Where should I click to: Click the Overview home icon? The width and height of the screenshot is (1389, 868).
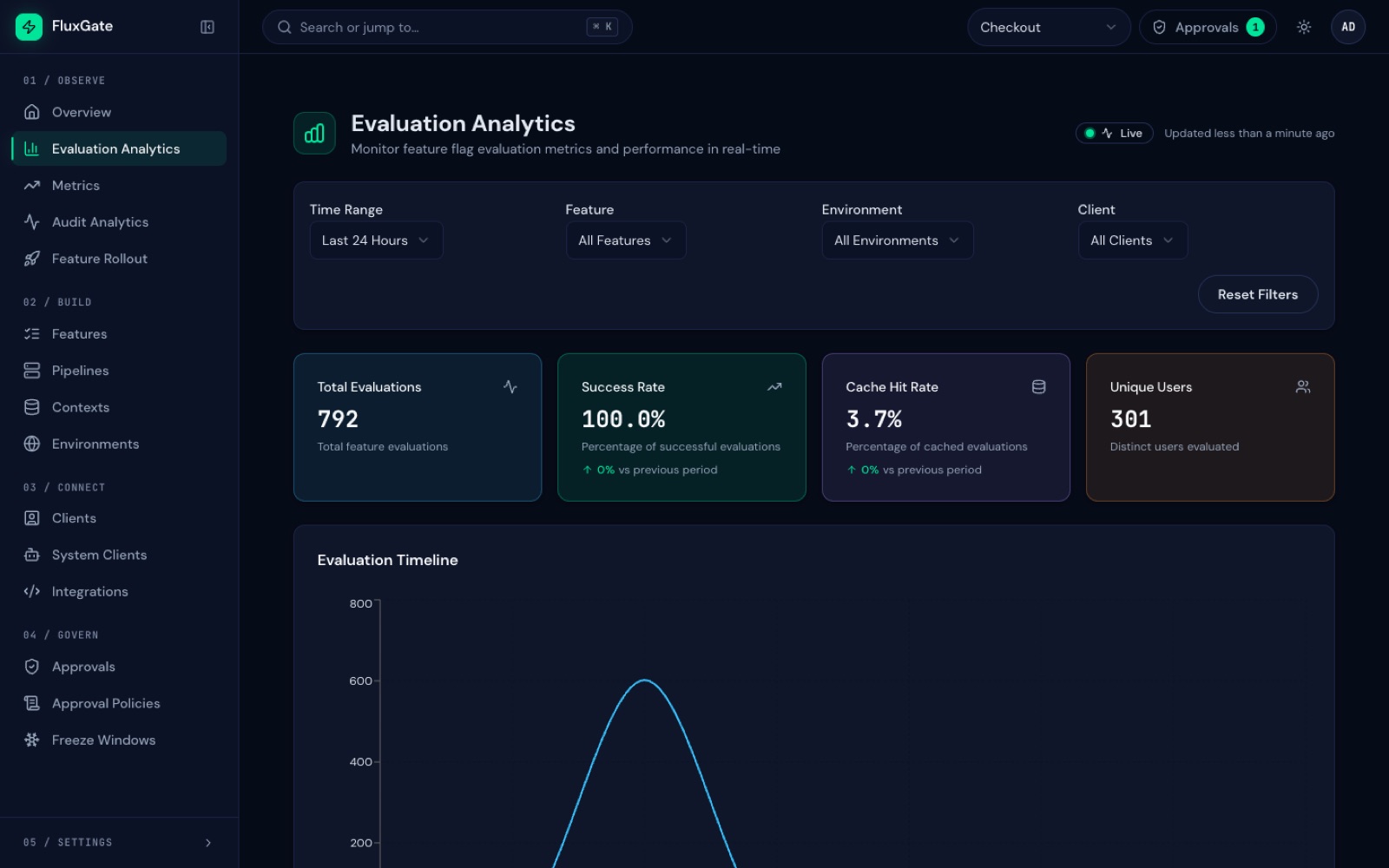point(32,112)
